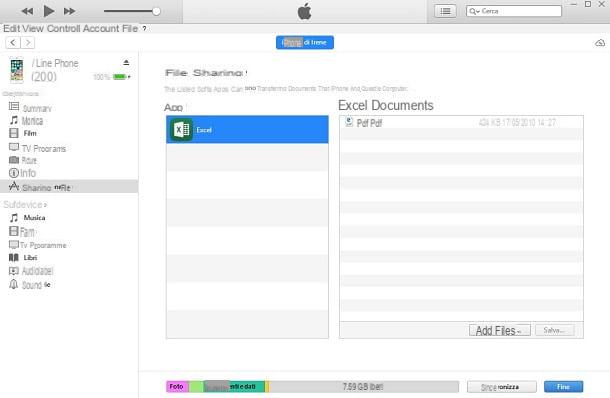
Task: Click the Salva button
Action: click(554, 330)
